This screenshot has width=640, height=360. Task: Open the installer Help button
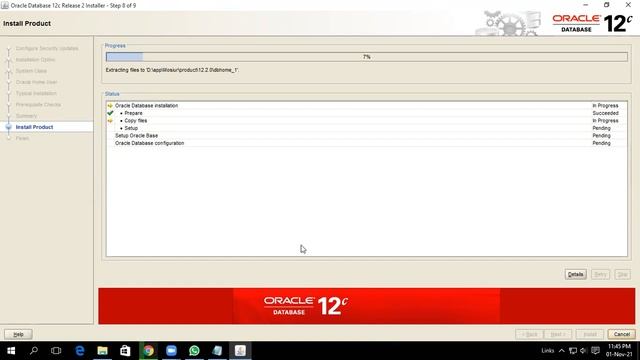click(x=18, y=334)
